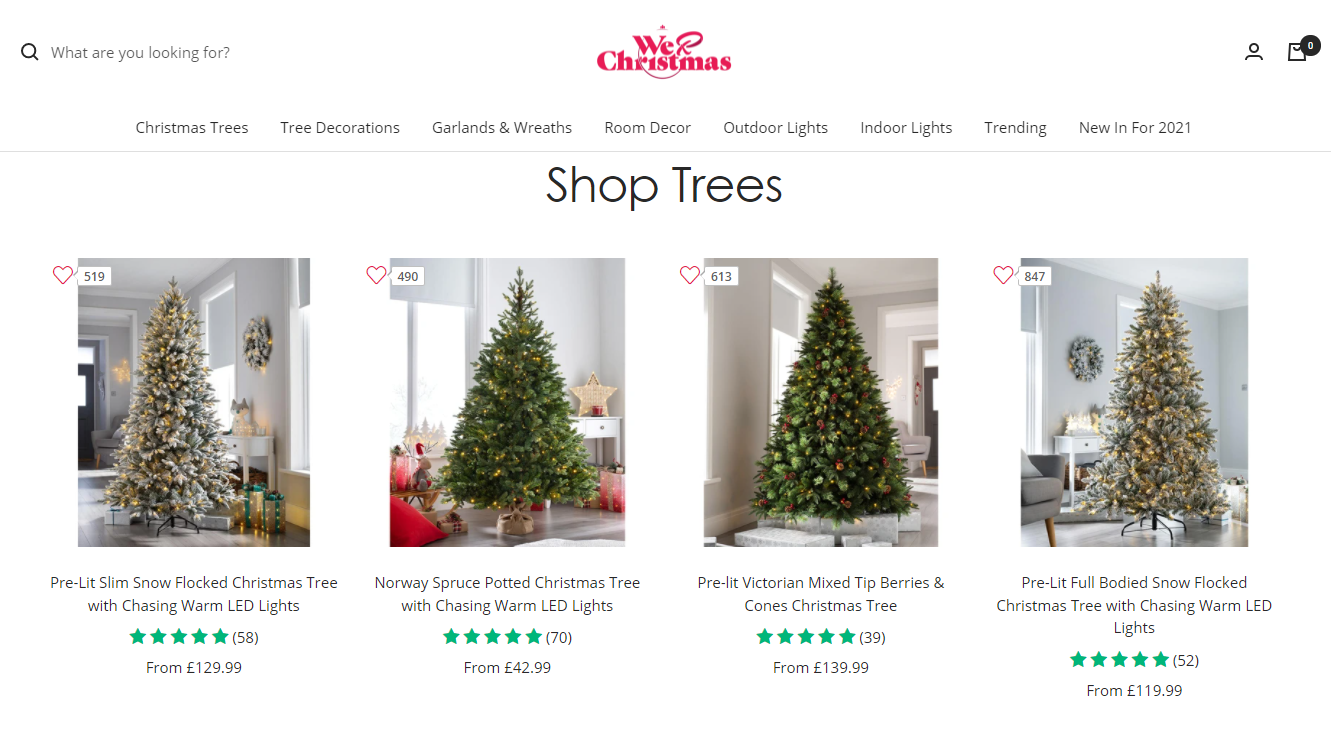Viewport: 1331px width, 736px height.
Task: Open the Christmas Trees menu
Action: (x=192, y=127)
